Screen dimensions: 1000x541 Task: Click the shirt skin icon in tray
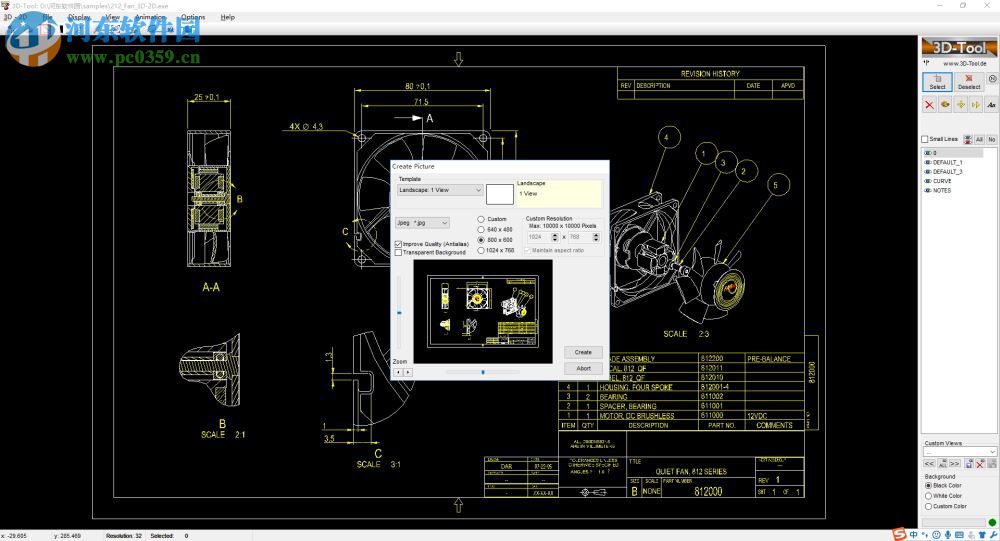click(x=982, y=535)
